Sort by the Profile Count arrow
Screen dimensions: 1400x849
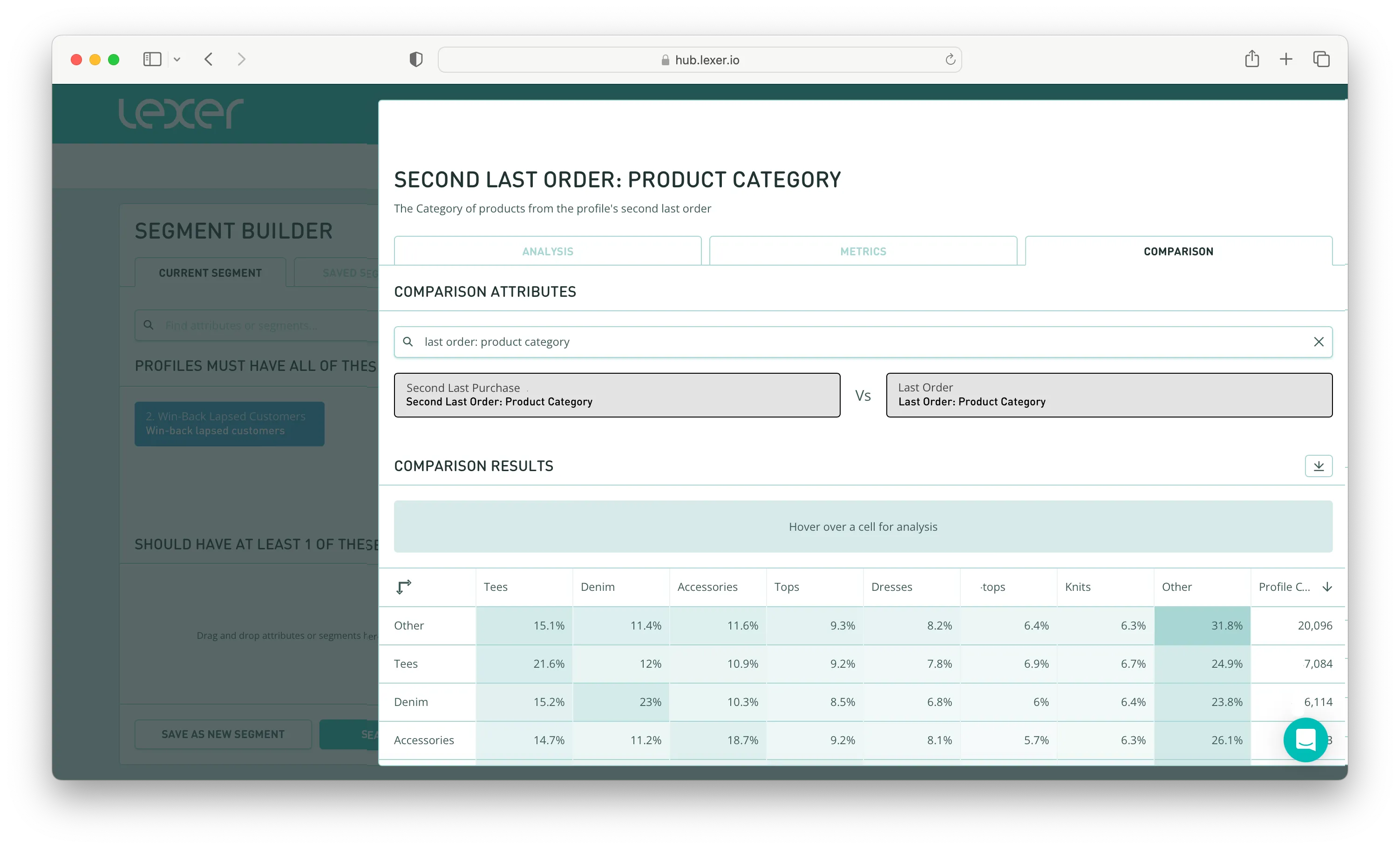pyautogui.click(x=1327, y=587)
